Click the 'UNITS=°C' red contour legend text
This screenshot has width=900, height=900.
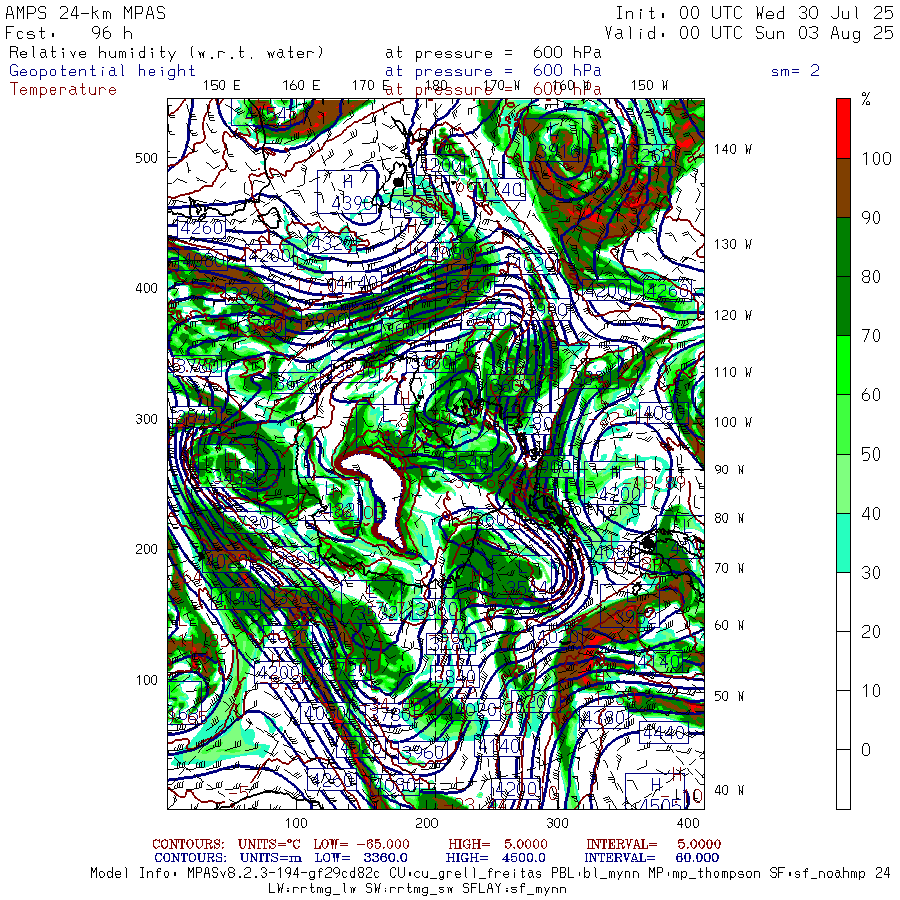[x=271, y=844]
